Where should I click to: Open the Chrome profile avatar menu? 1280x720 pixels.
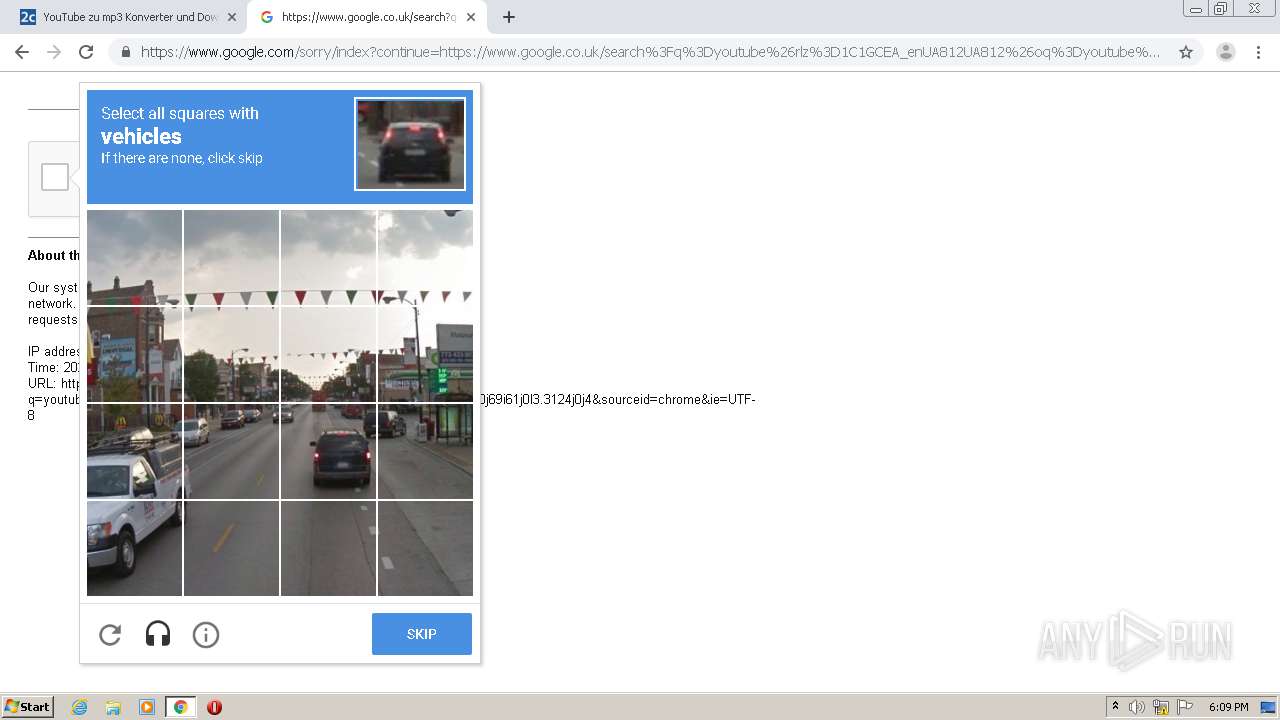click(1226, 52)
